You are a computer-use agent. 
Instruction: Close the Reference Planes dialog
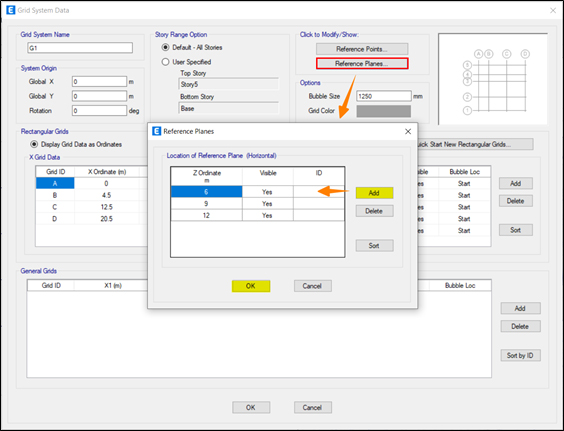[408, 131]
